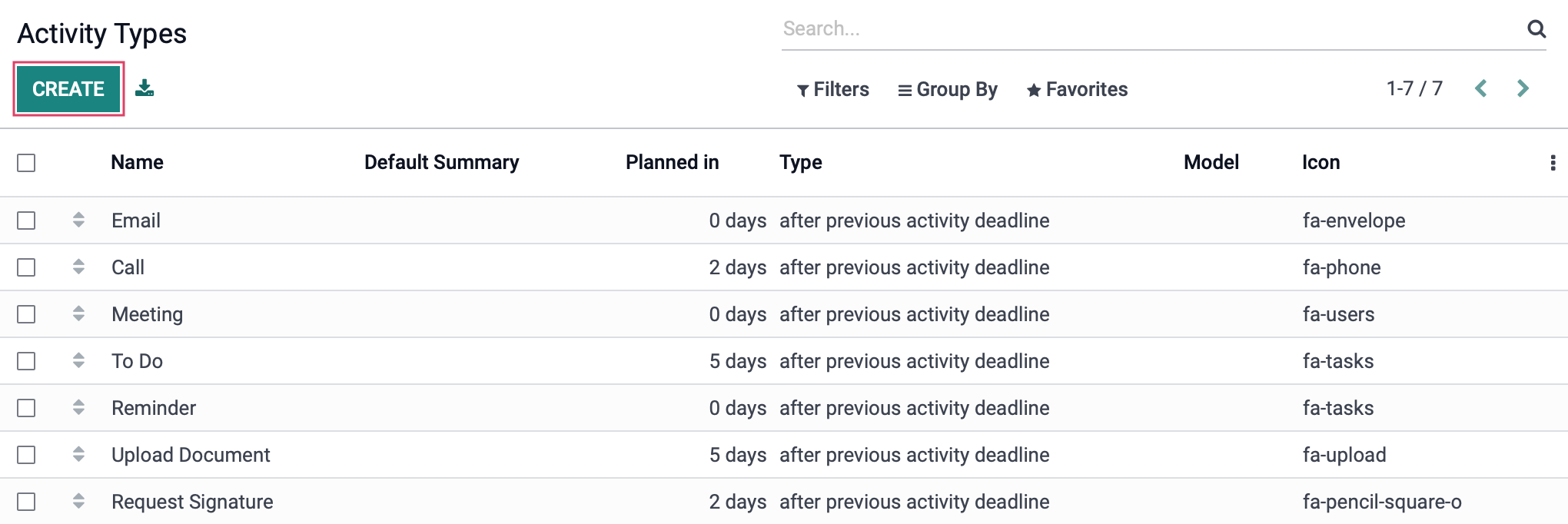Click 2 days in the Call row
The image size is (1568, 524).
[x=738, y=267]
